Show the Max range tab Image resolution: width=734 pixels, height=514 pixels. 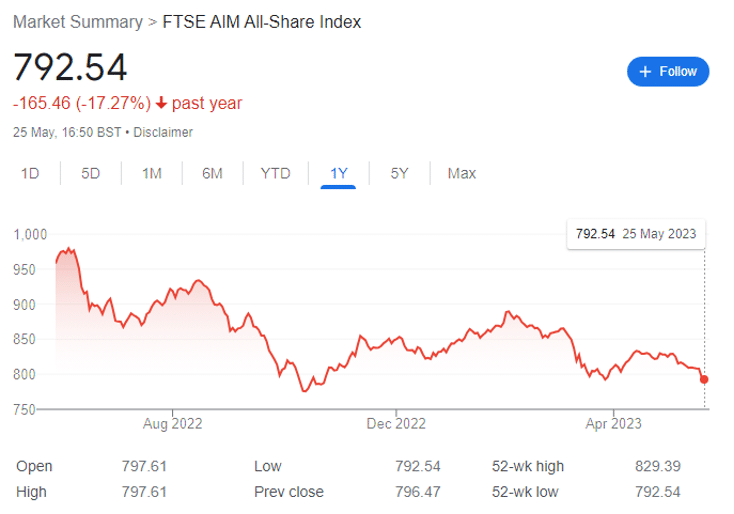pos(462,174)
